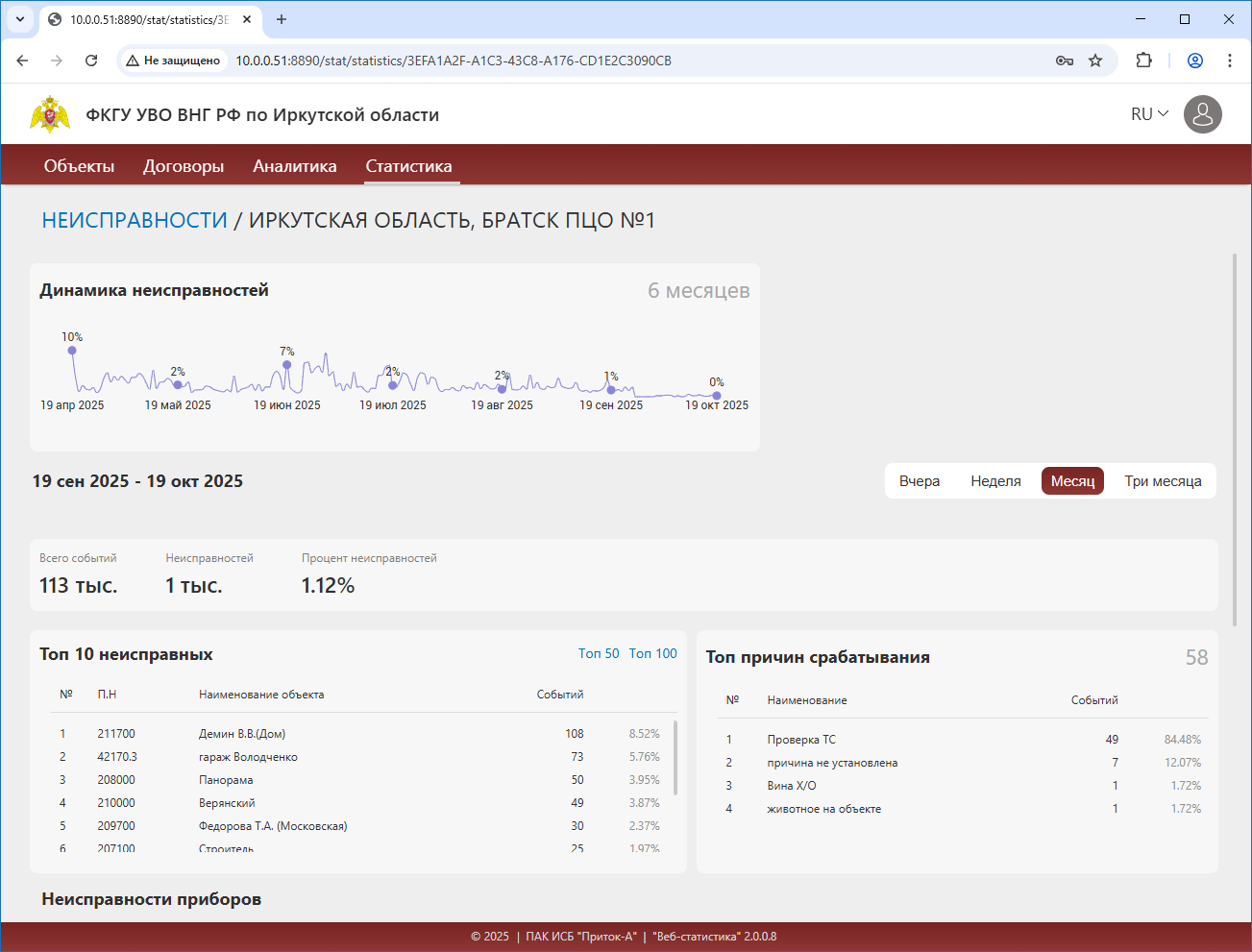Open new browser tab with plus
The height and width of the screenshot is (952, 1252).
282,19
